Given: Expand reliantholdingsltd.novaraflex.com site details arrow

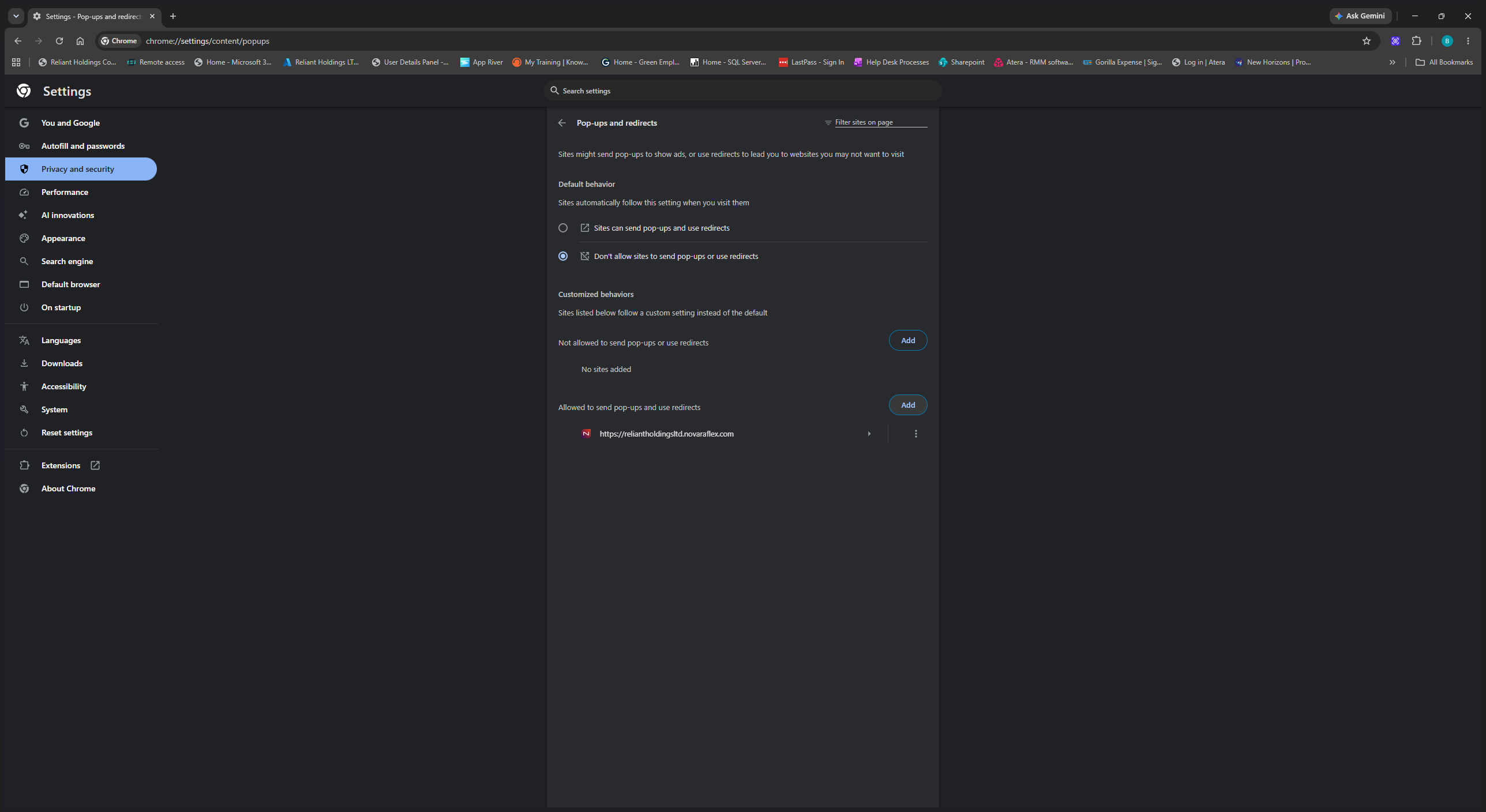Looking at the screenshot, I should [869, 434].
